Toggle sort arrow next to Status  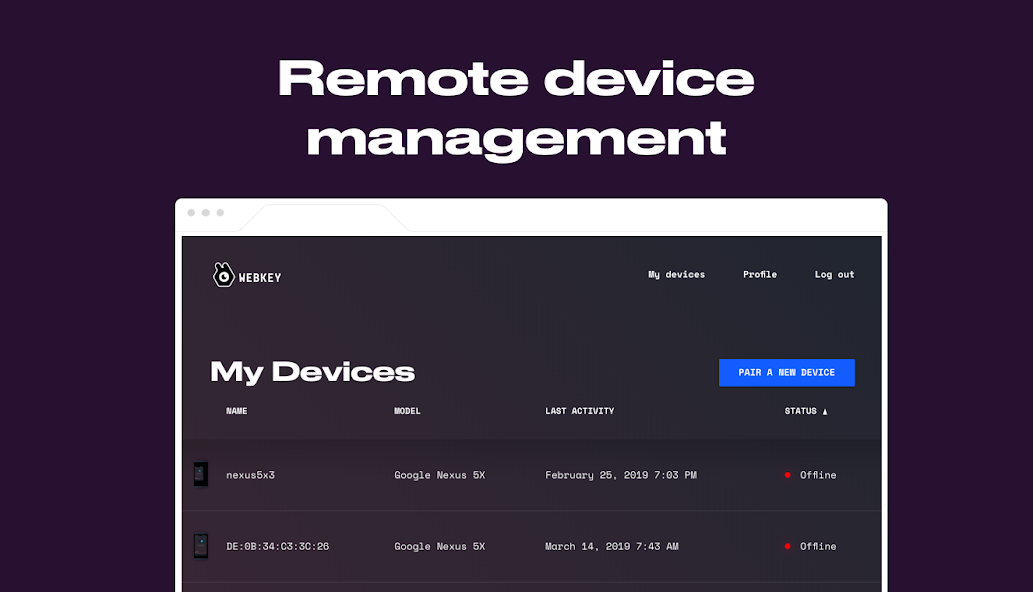[x=825, y=412]
